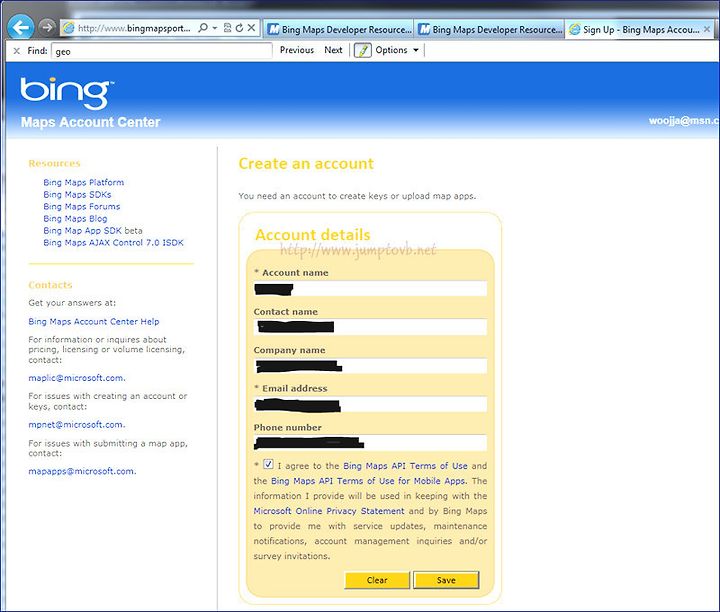
Task: Open Bing Maps API Terms of Use link
Action: [x=405, y=466]
